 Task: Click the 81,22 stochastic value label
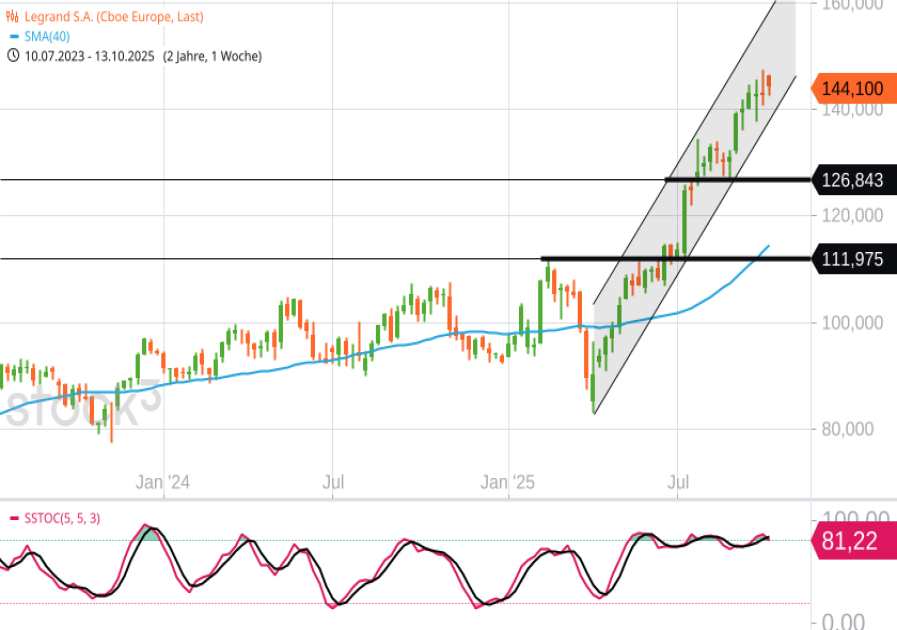point(850,541)
